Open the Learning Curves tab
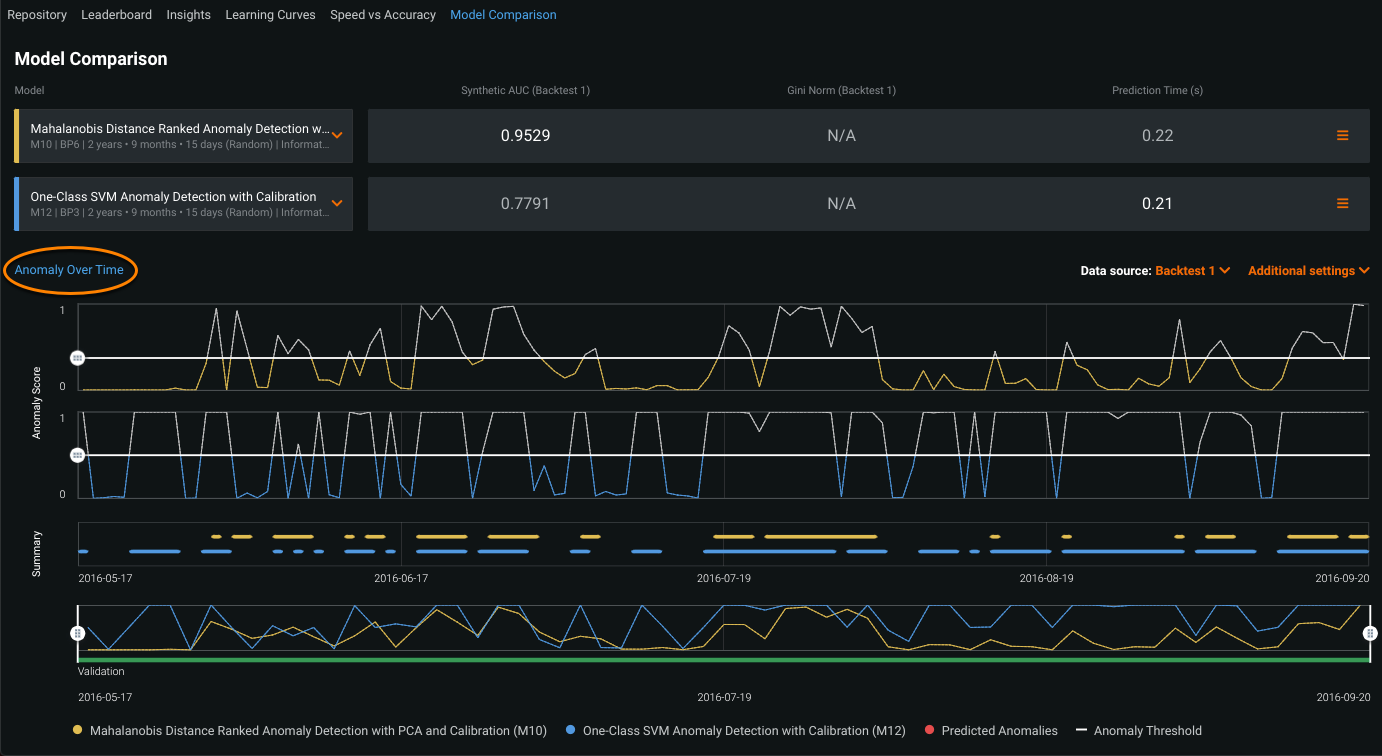This screenshot has height=756, width=1382. point(270,15)
